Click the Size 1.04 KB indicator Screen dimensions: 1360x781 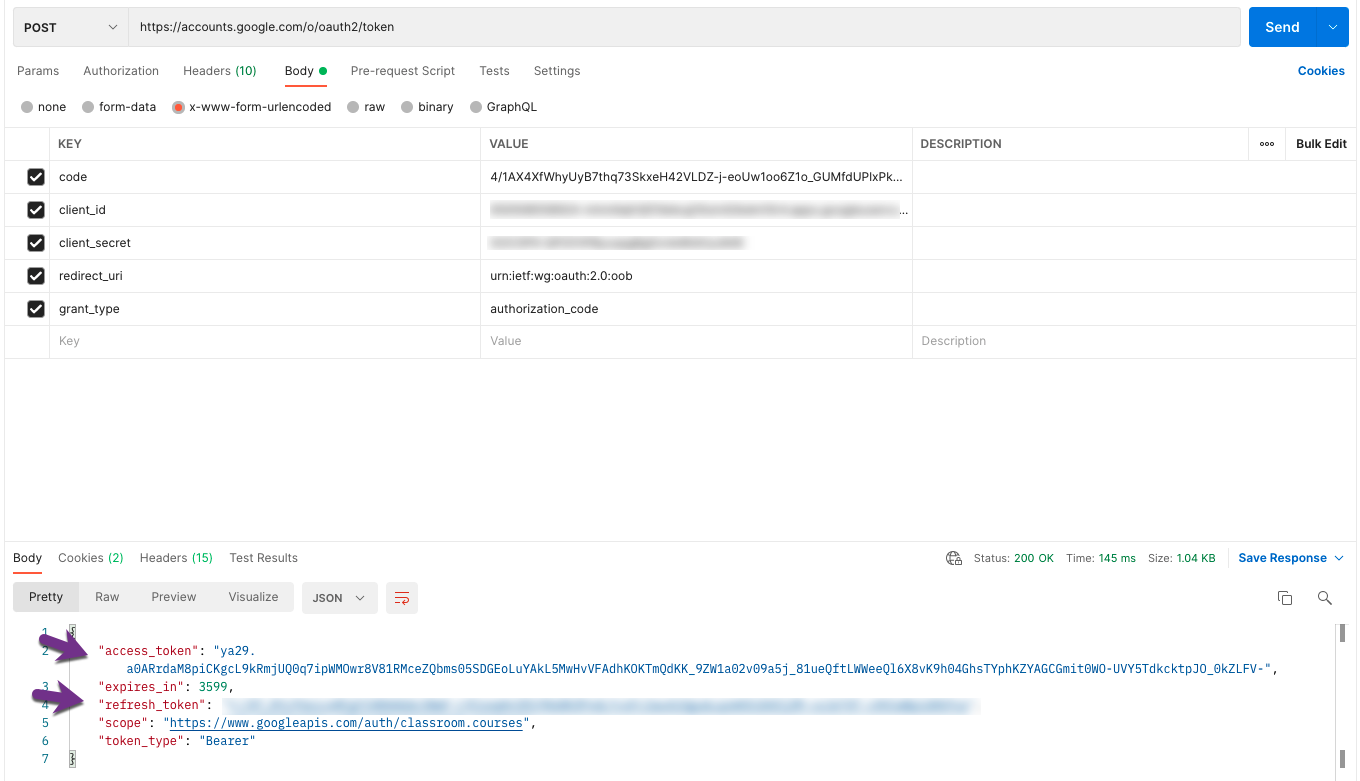pyautogui.click(x=1181, y=558)
